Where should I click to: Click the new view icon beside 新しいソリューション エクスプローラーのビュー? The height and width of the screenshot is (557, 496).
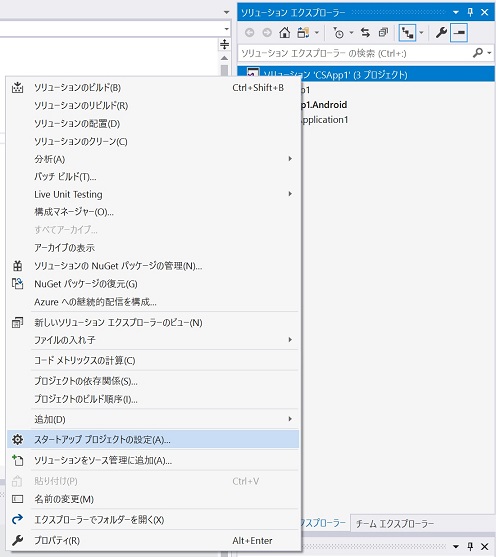[17, 323]
